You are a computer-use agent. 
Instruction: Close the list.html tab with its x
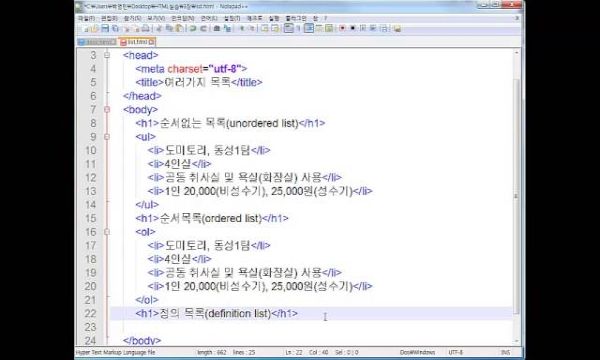pyautogui.click(x=152, y=42)
